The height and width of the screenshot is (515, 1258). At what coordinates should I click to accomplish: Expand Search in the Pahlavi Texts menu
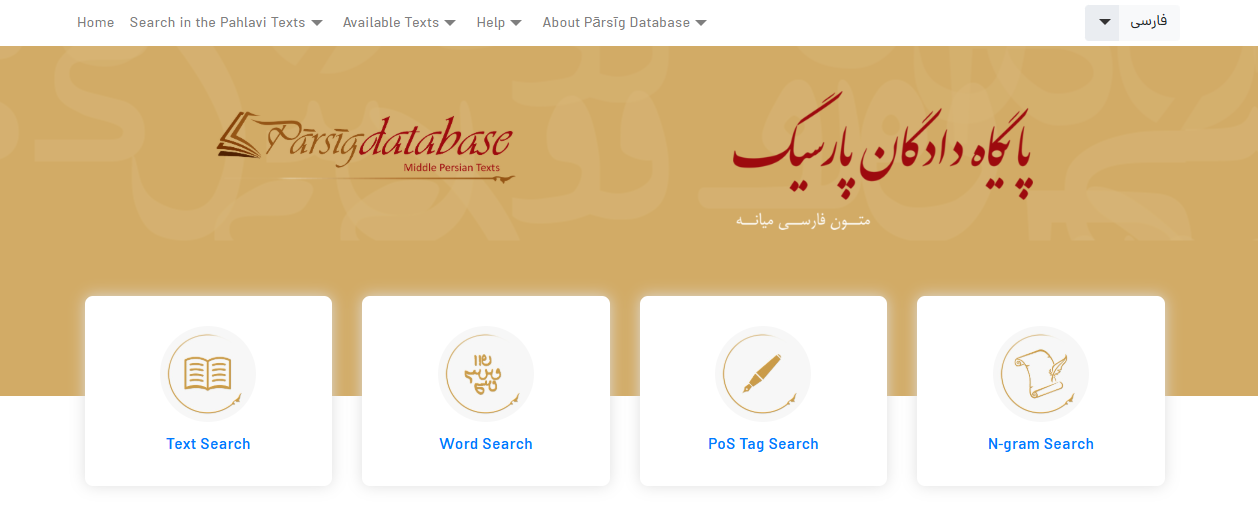[226, 22]
